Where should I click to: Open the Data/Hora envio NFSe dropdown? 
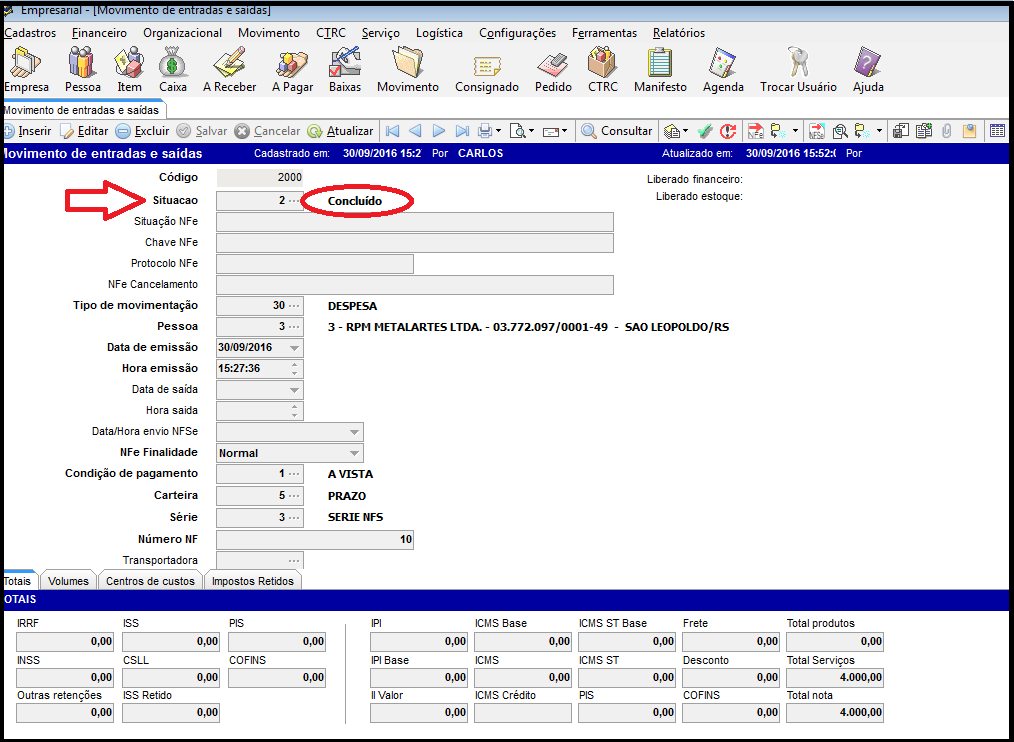(354, 432)
